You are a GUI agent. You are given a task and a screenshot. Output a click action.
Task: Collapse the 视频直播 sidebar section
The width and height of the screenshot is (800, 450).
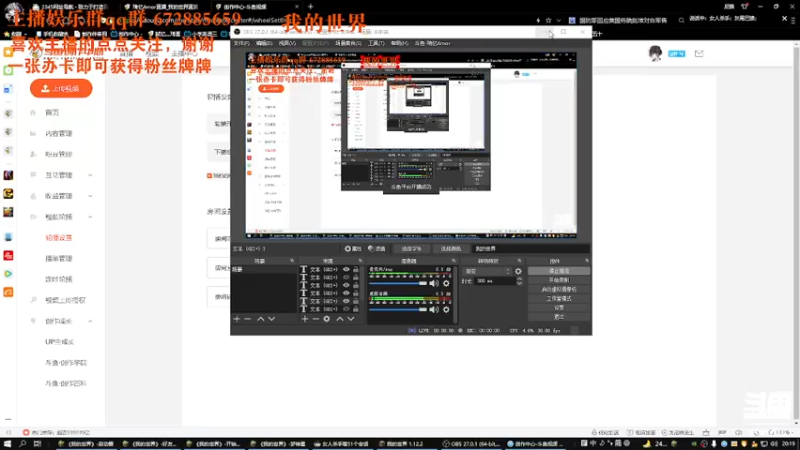click(x=90, y=217)
